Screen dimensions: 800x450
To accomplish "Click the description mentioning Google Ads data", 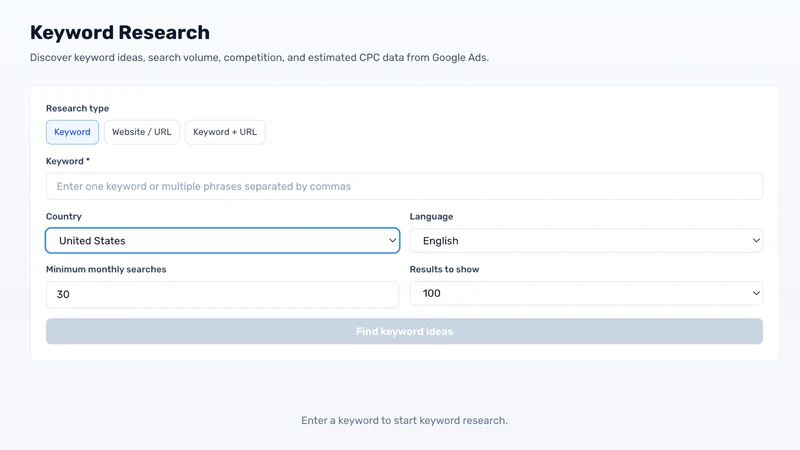I will click(x=259, y=58).
